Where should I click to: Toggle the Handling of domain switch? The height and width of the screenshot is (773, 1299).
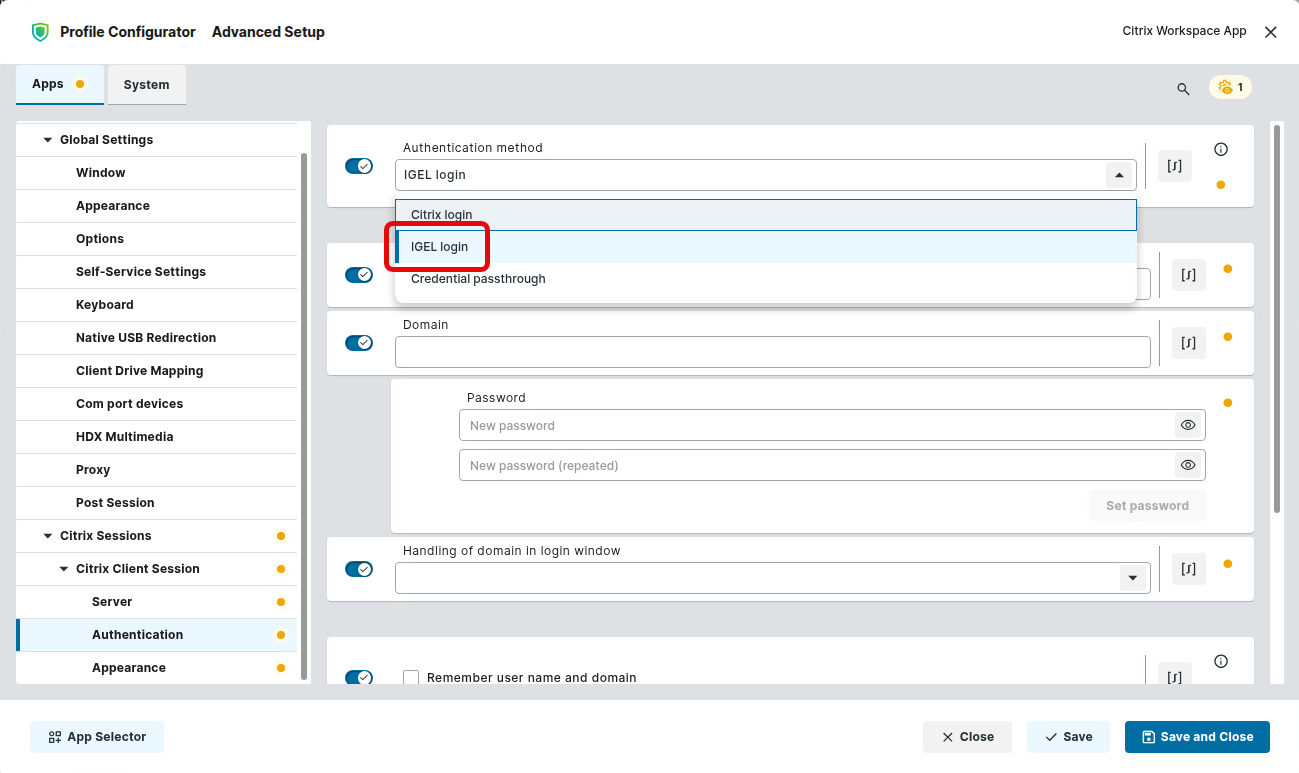click(x=359, y=569)
